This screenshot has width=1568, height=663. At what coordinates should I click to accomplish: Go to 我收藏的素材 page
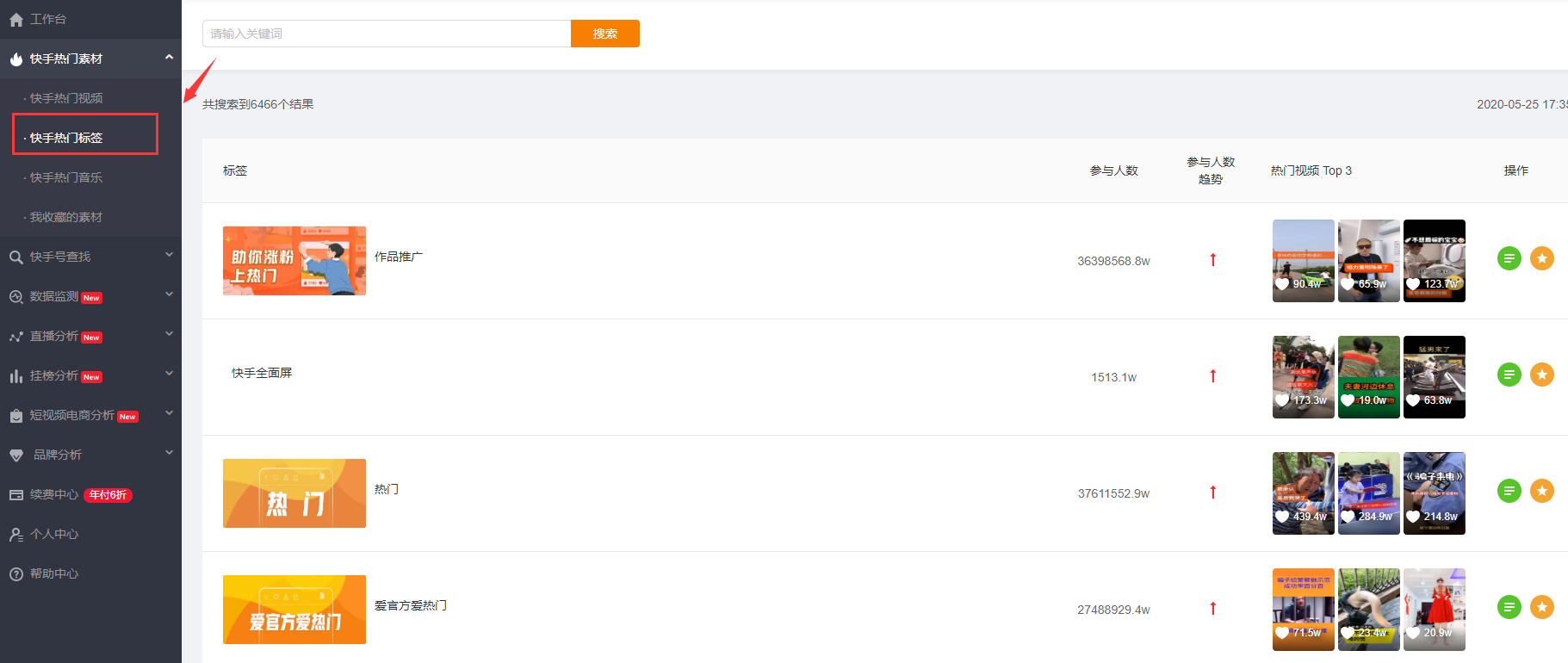tap(66, 217)
